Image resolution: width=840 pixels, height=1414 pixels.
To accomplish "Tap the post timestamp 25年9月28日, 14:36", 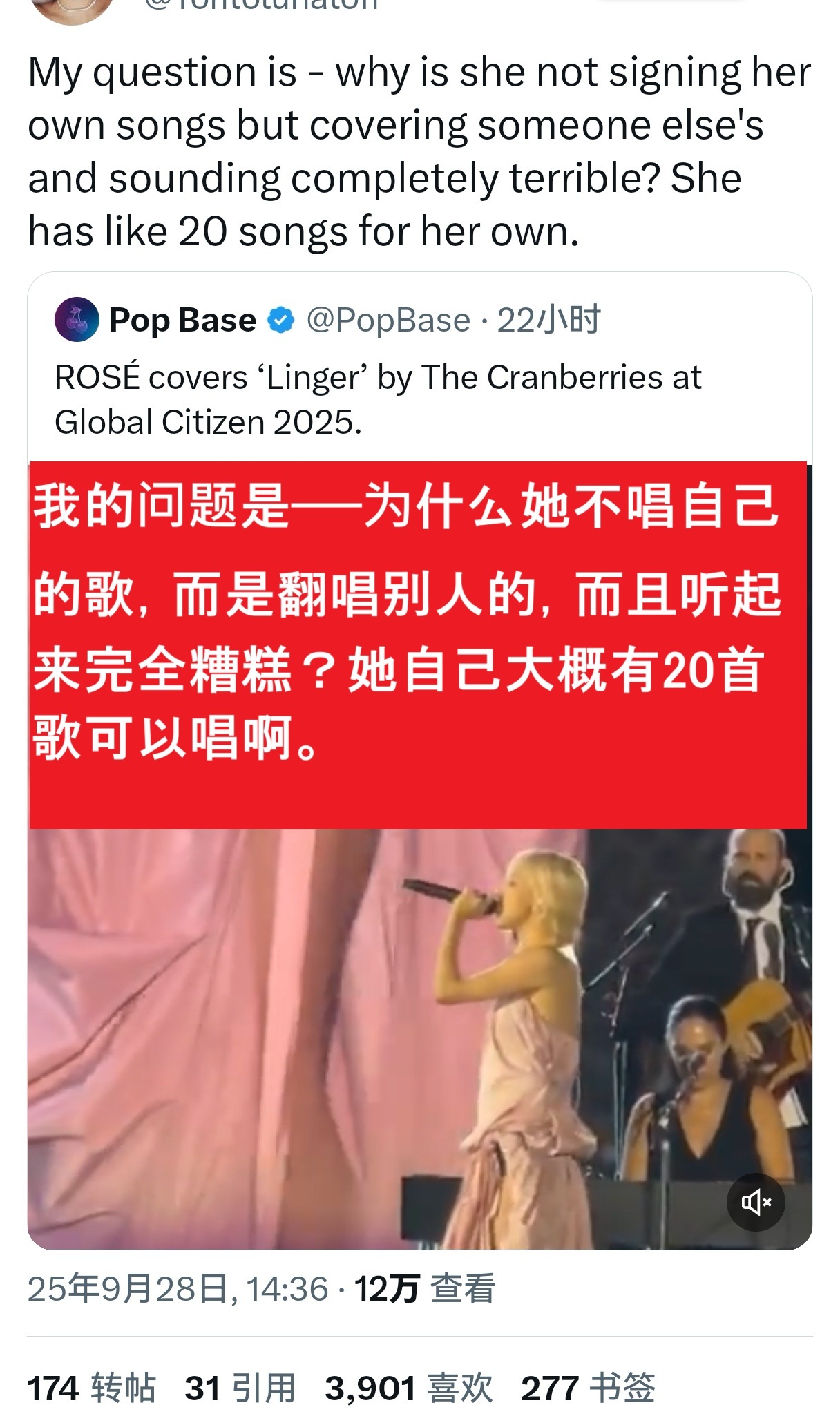I will tap(178, 1288).
